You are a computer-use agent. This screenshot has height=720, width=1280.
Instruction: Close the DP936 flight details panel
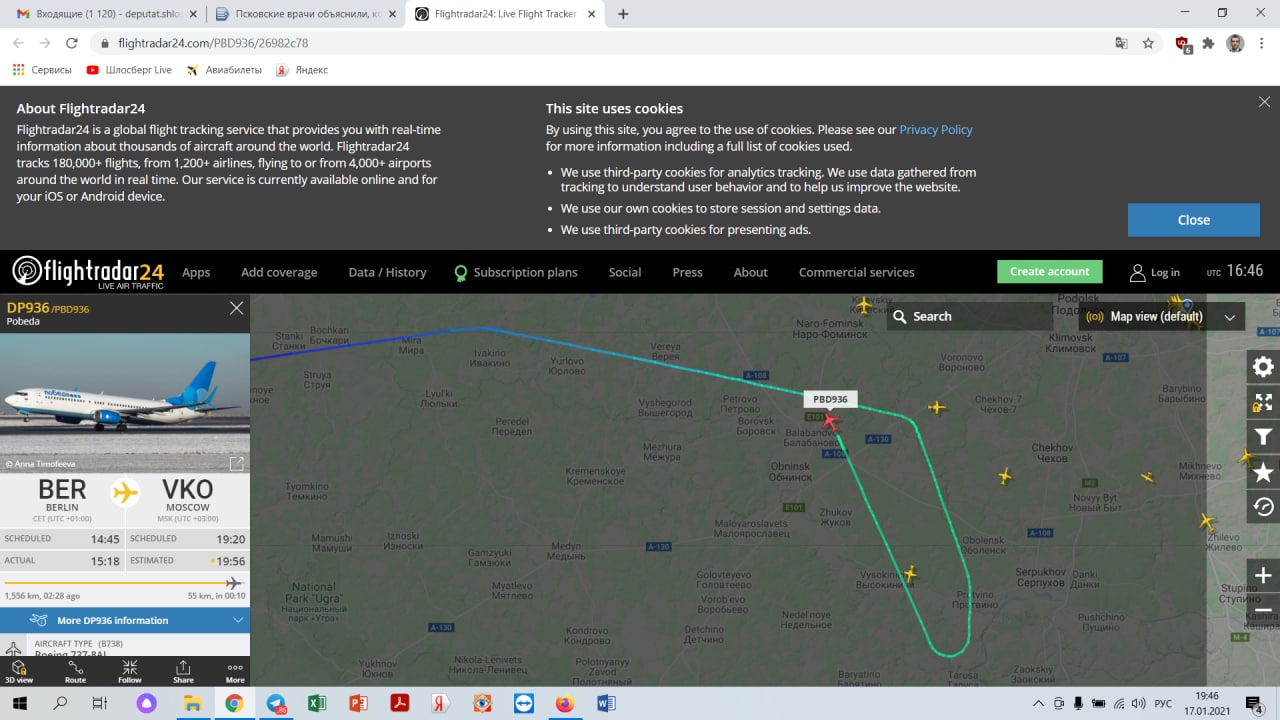236,308
